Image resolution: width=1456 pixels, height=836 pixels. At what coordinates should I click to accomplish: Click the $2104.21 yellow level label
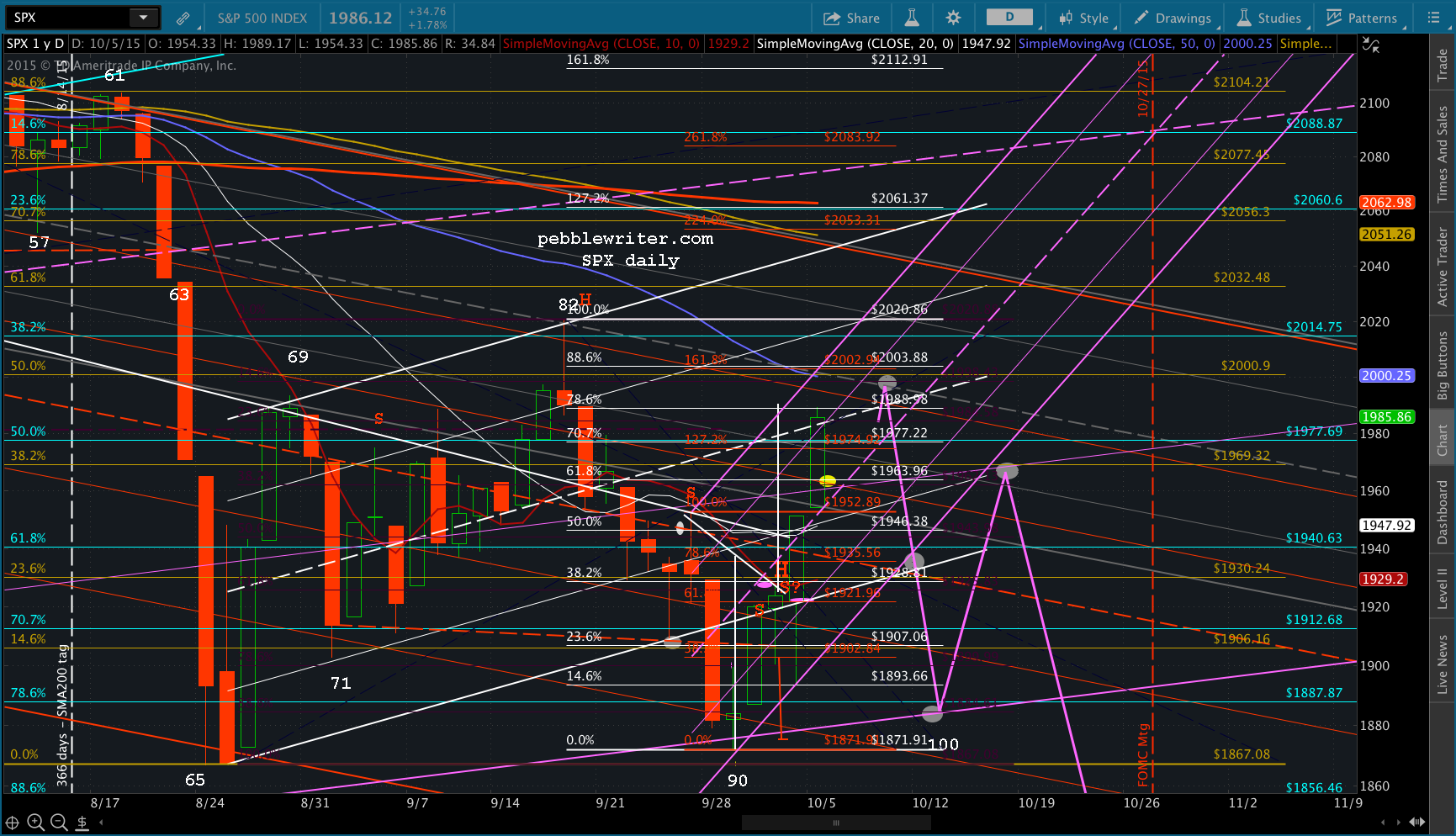click(x=1242, y=82)
